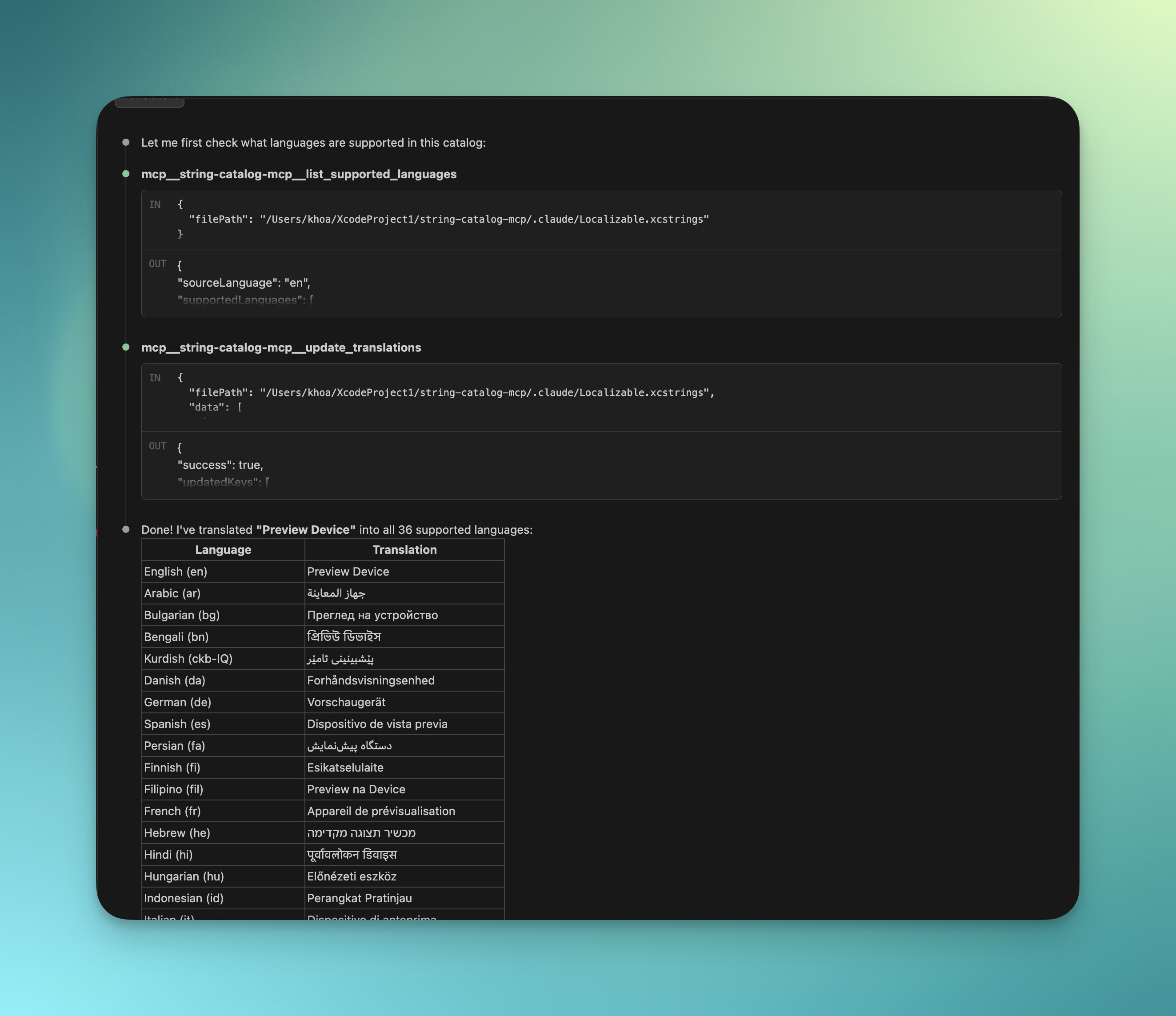Expand IN block containing the data array
1176x1016 pixels.
[x=601, y=397]
